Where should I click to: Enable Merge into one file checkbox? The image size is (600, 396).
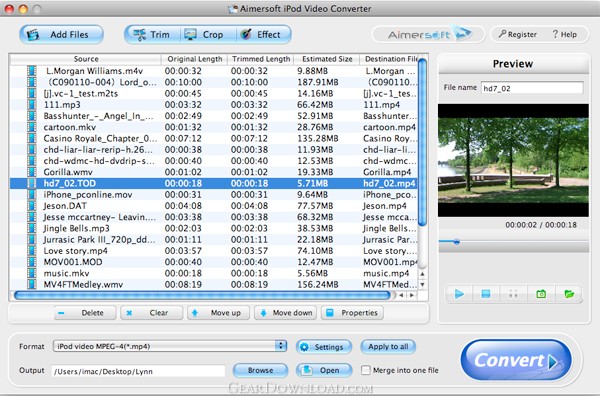click(366, 370)
